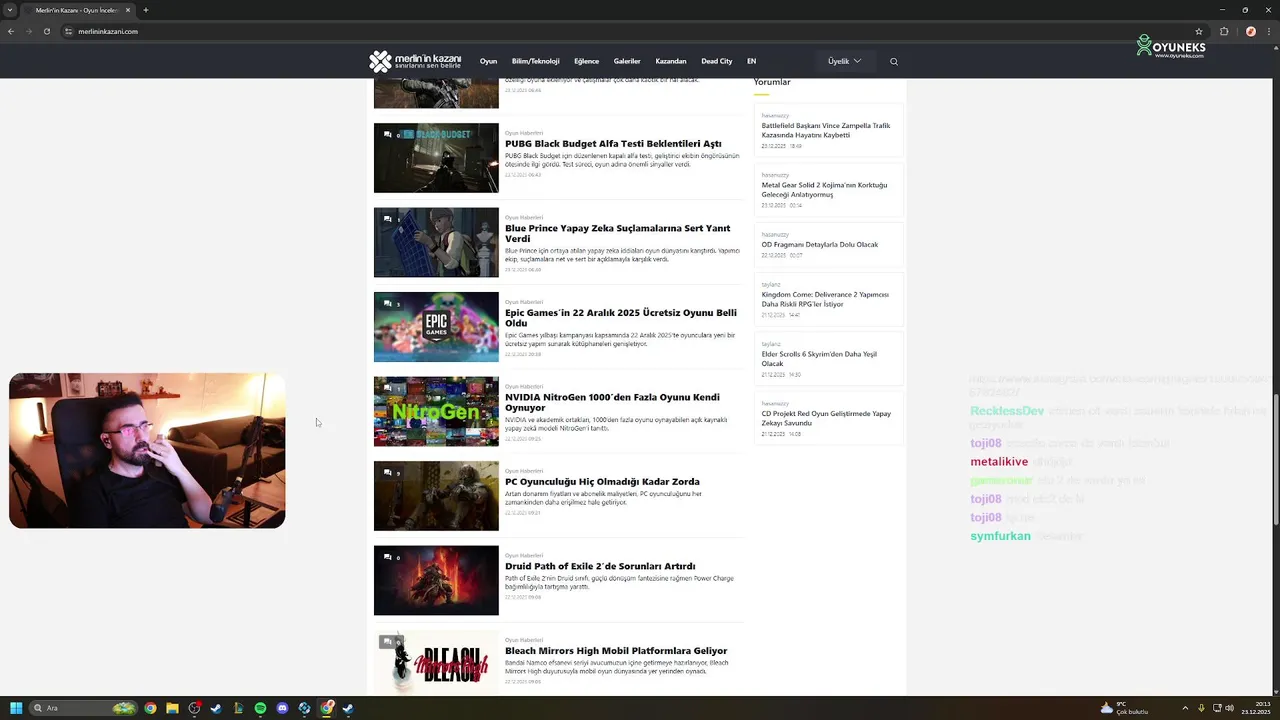Click the Druid Path of Exile thumbnail

pyautogui.click(x=436, y=580)
